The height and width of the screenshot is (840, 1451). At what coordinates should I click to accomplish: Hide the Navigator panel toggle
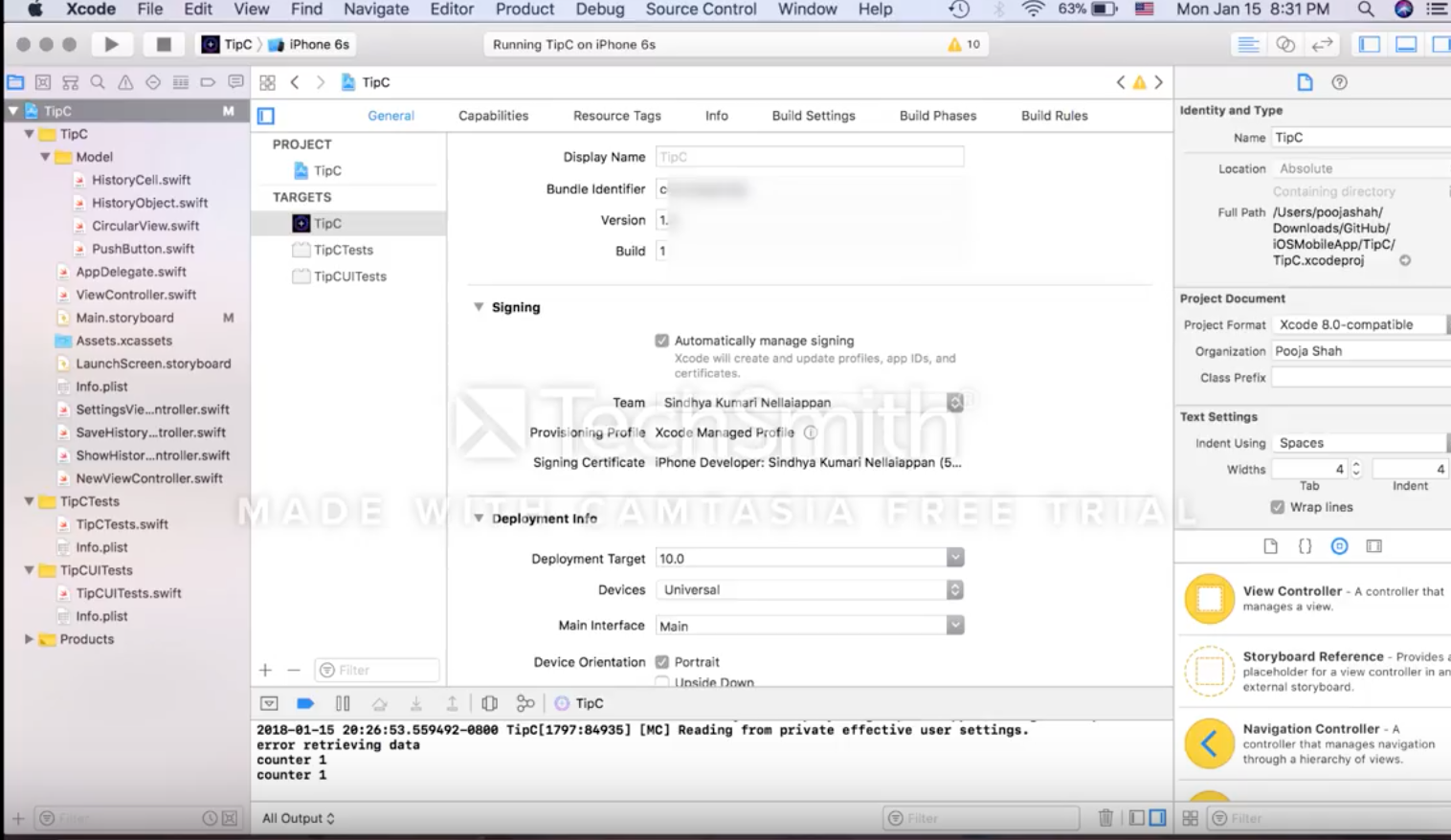(x=1370, y=44)
